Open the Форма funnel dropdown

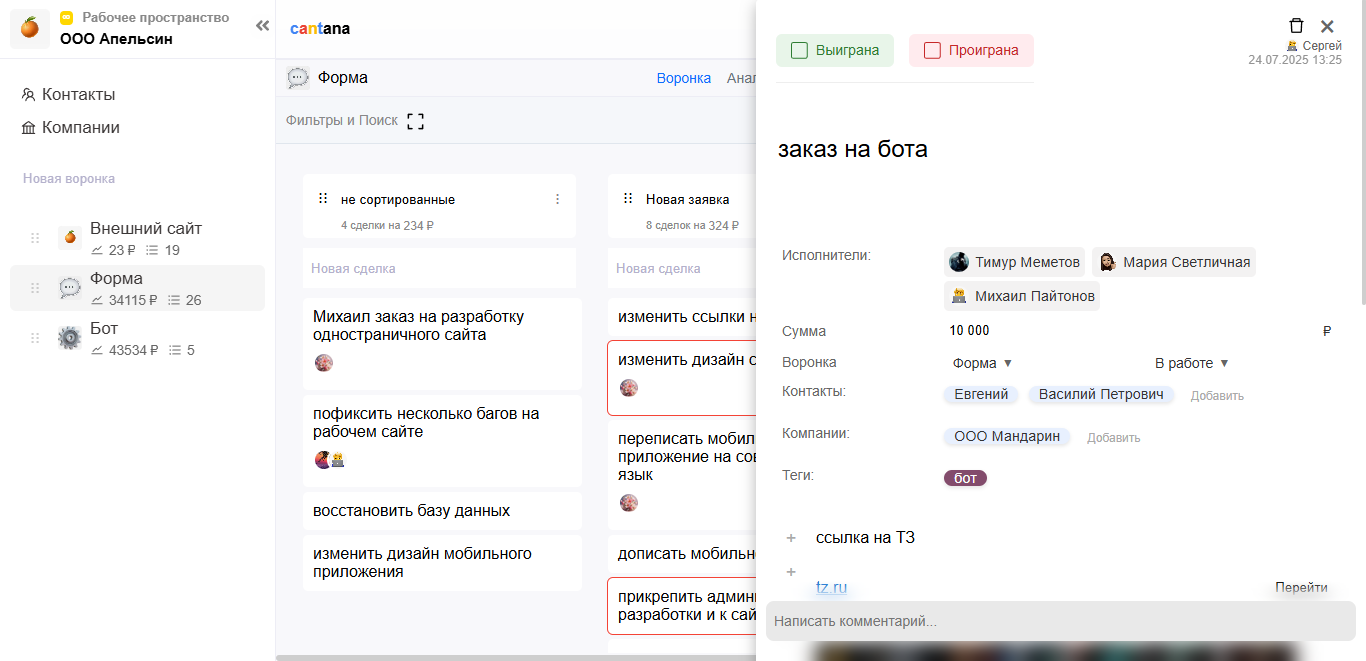coord(980,361)
